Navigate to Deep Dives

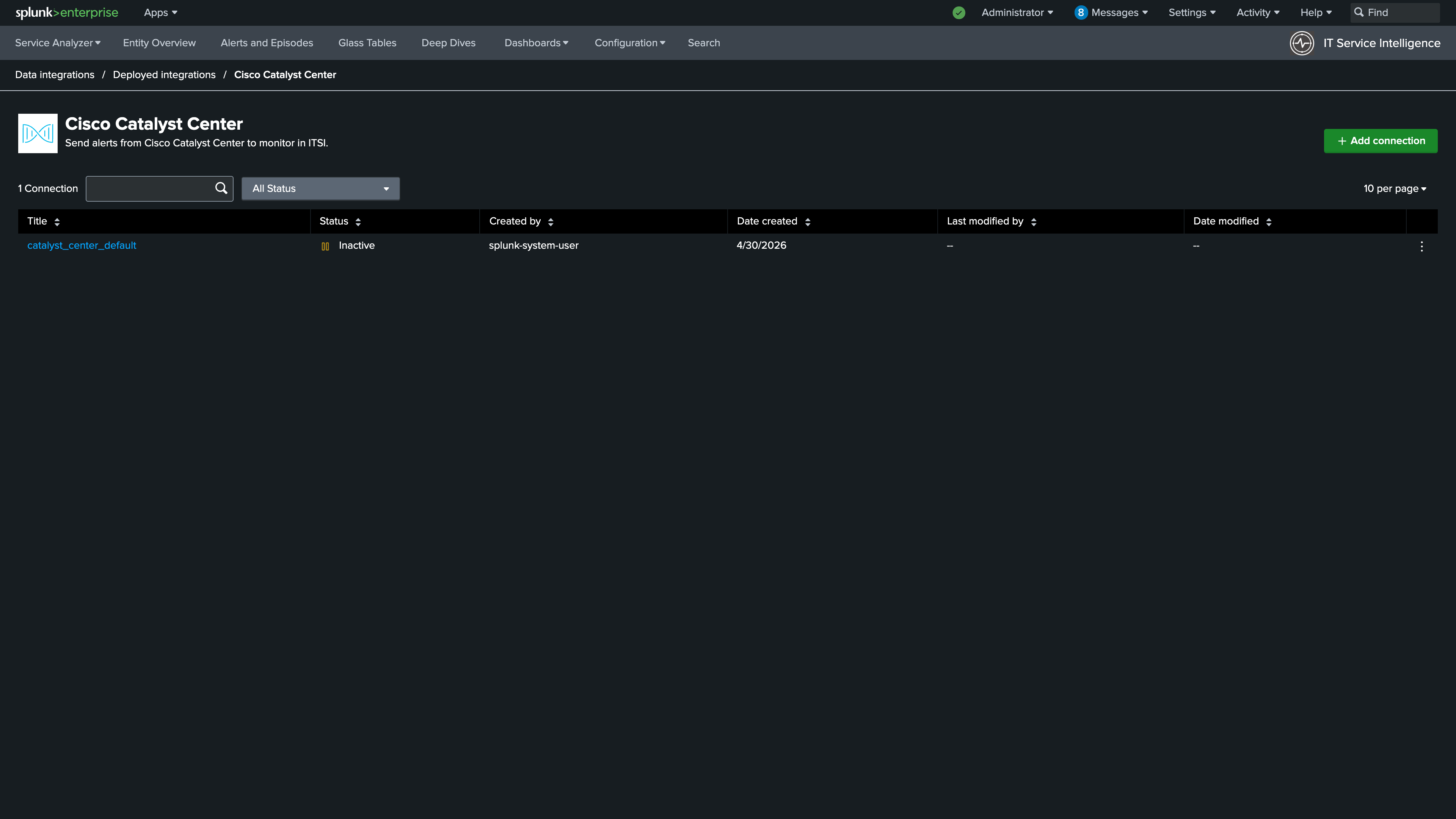(x=449, y=43)
